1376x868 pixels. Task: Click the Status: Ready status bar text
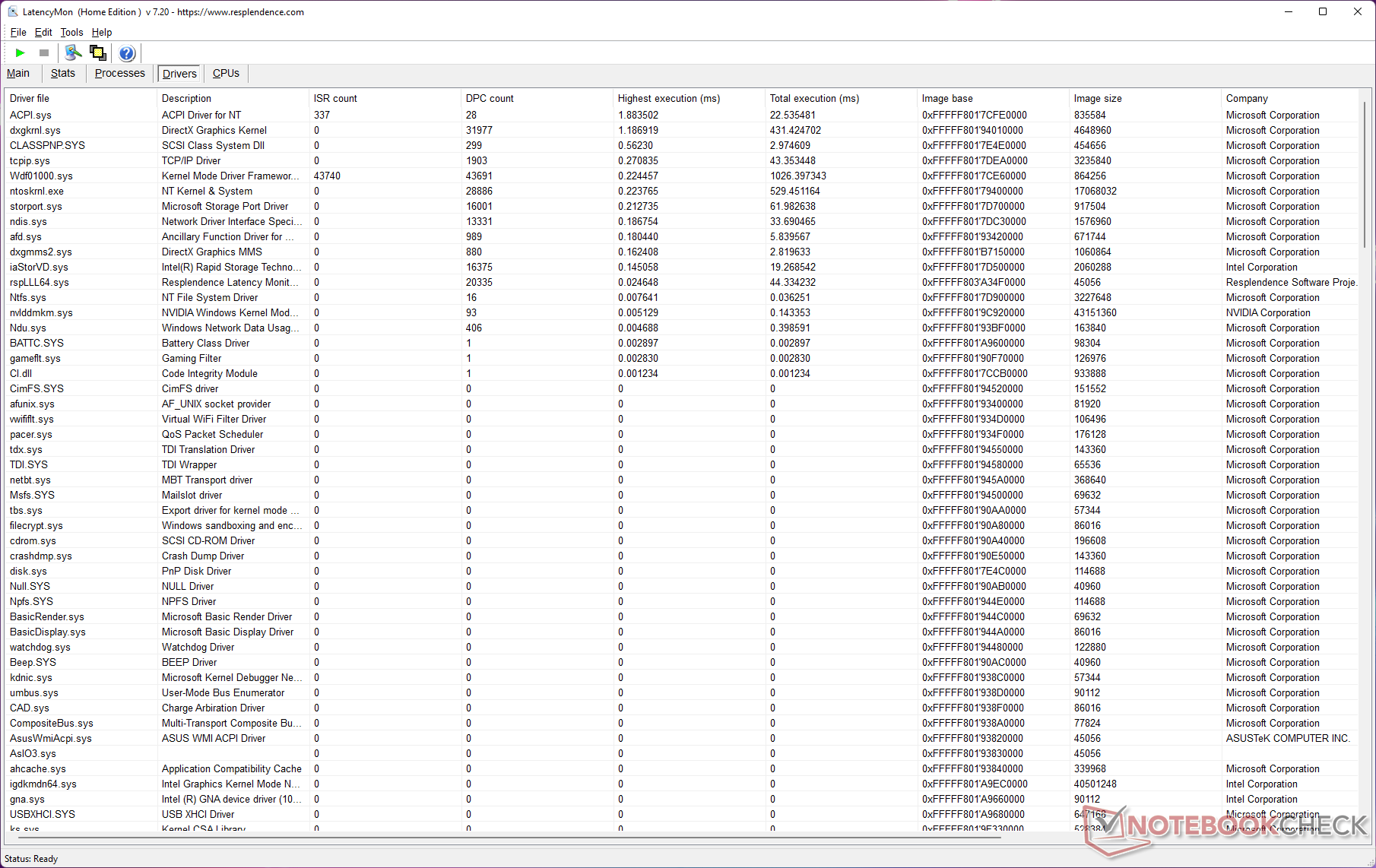click(31, 859)
